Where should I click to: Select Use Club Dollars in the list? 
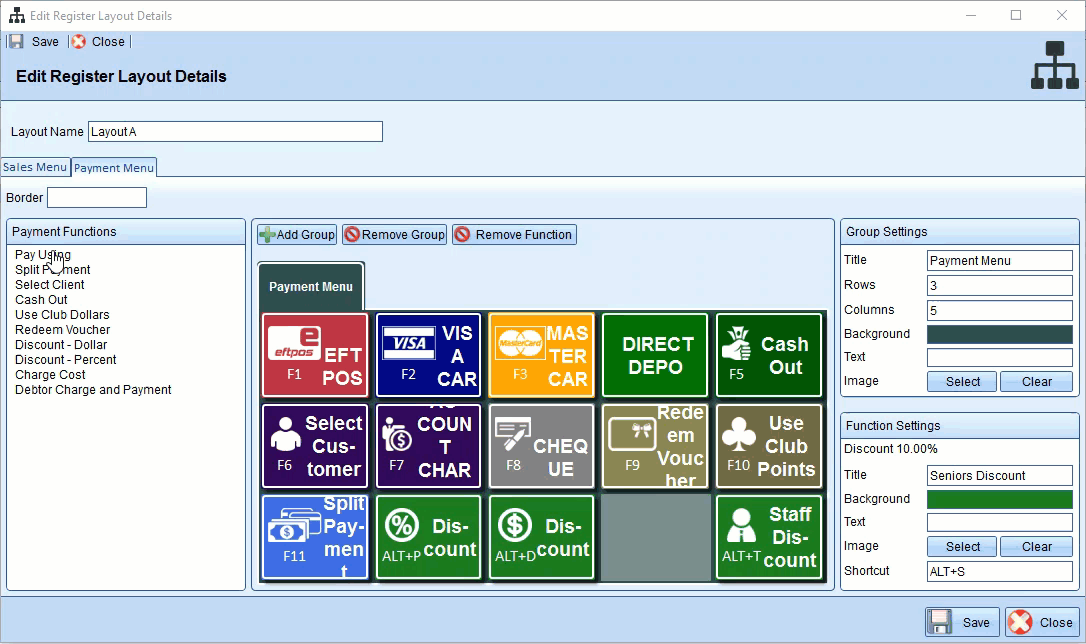tap(62, 315)
